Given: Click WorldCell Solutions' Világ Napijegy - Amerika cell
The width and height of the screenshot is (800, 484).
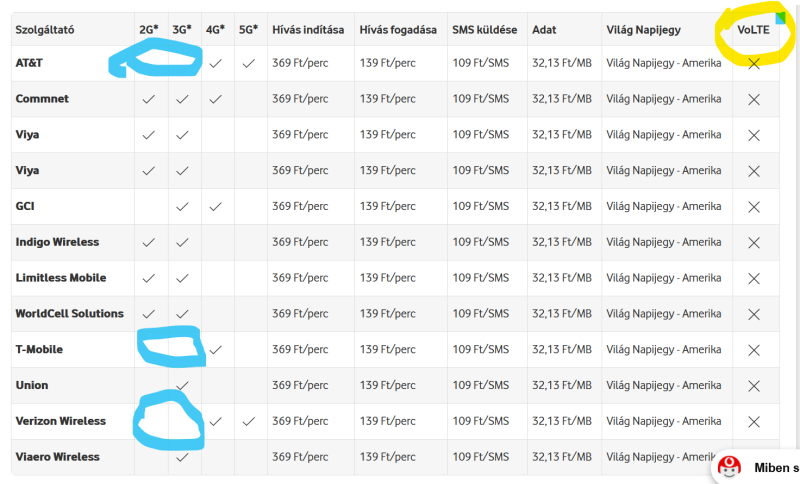Looking at the screenshot, I should click(x=664, y=314).
